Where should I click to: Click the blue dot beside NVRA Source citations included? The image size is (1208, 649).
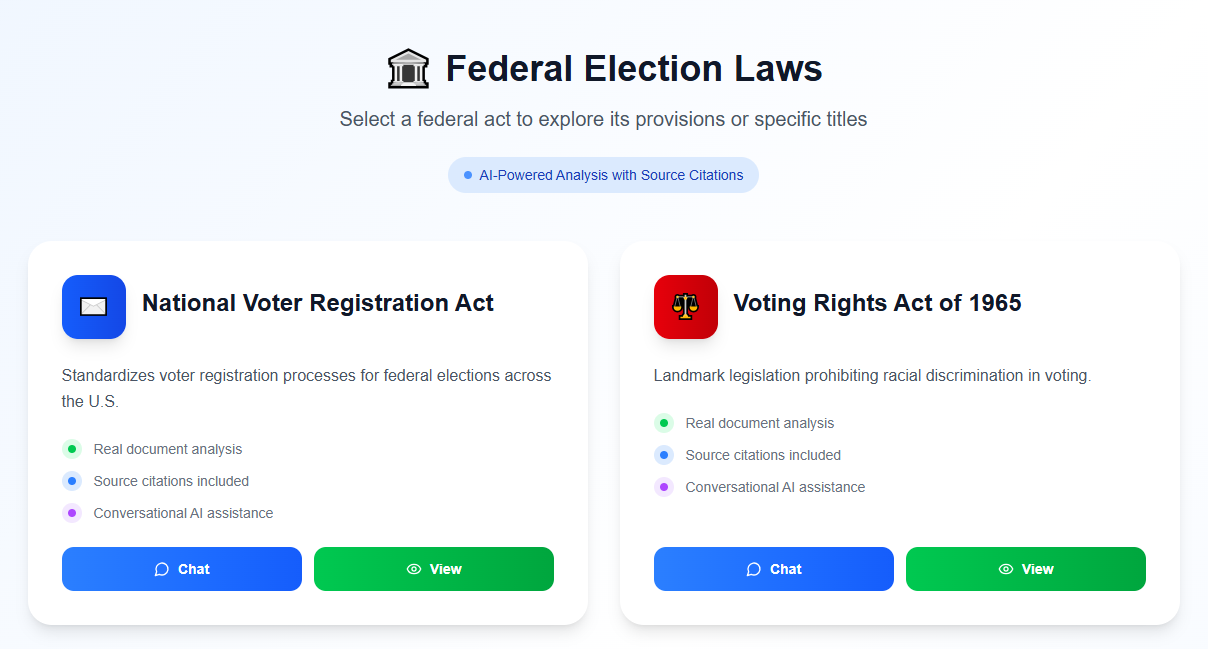click(72, 481)
